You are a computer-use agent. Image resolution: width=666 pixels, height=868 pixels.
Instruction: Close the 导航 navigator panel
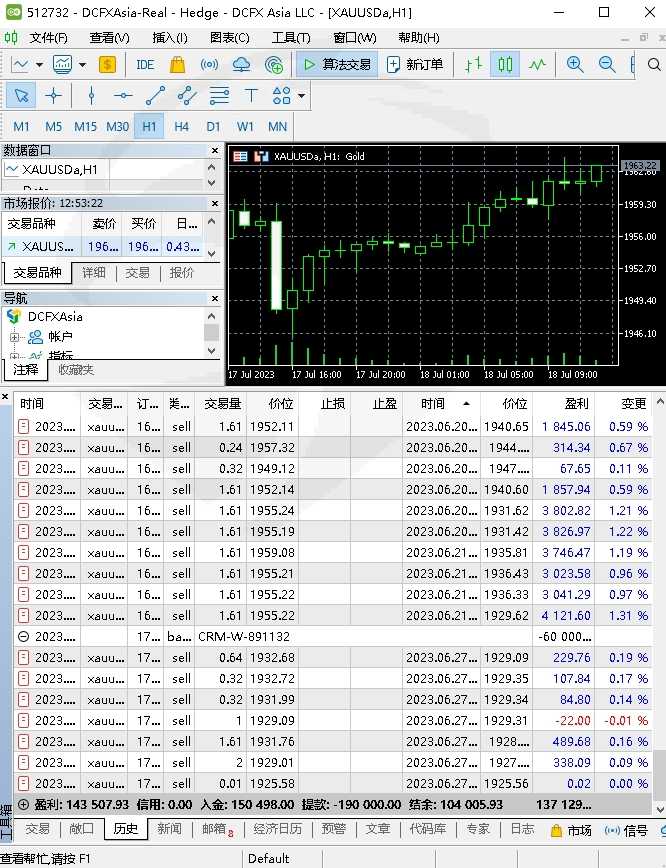click(x=215, y=299)
